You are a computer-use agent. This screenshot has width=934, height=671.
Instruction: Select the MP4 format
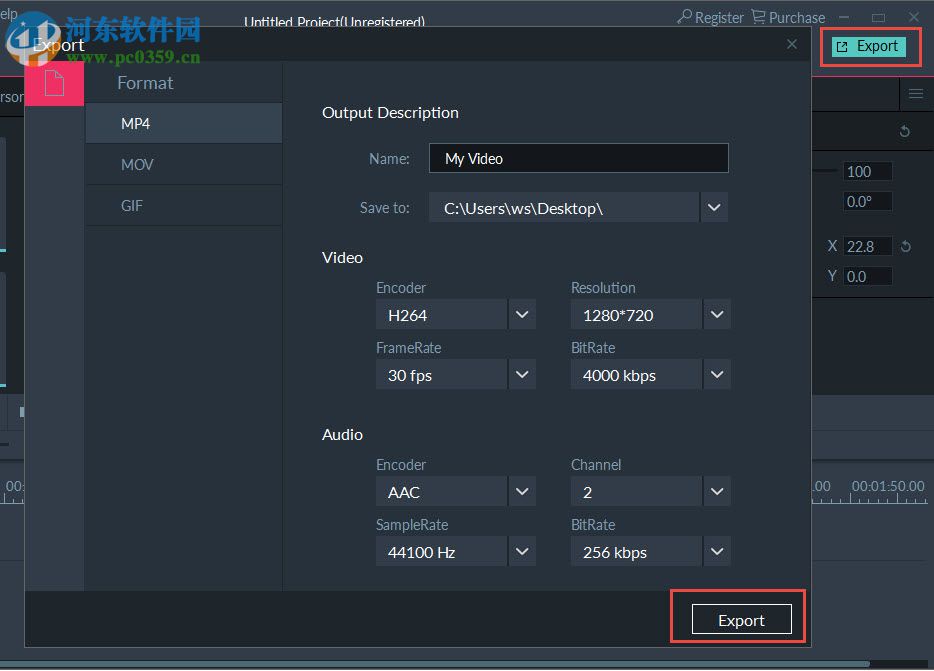pos(183,123)
